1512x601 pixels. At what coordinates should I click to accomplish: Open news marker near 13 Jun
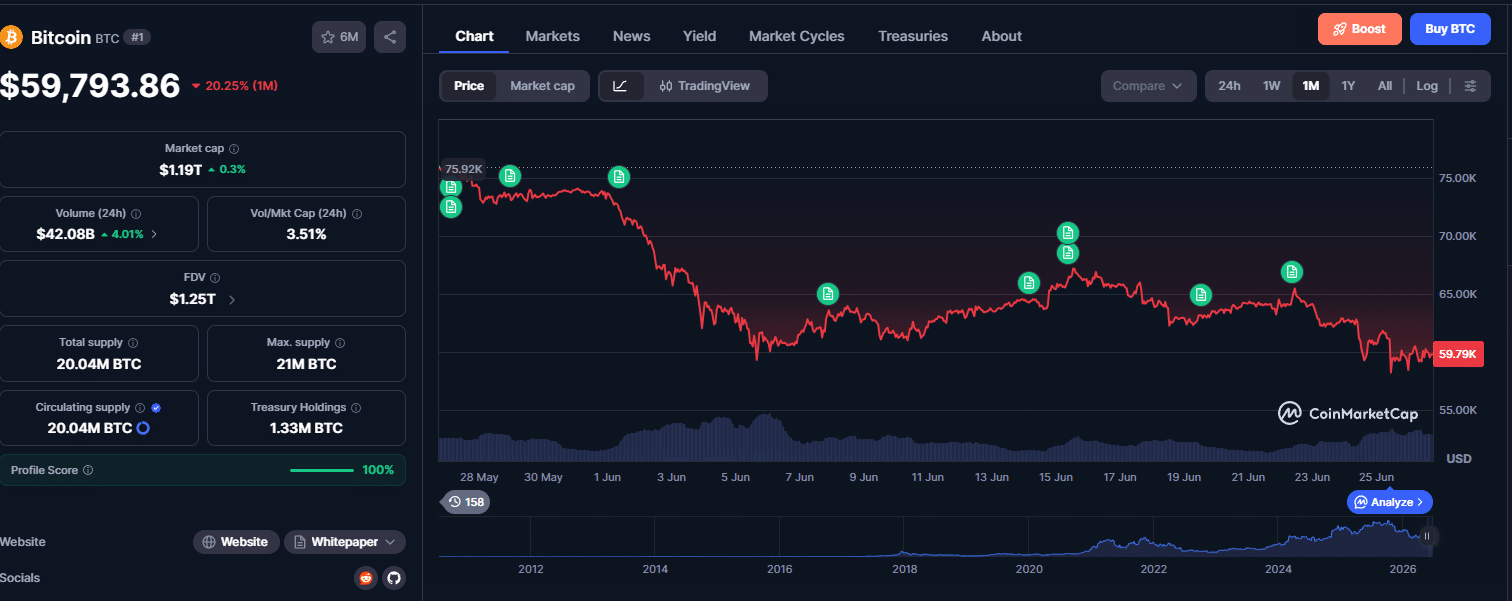point(1028,282)
